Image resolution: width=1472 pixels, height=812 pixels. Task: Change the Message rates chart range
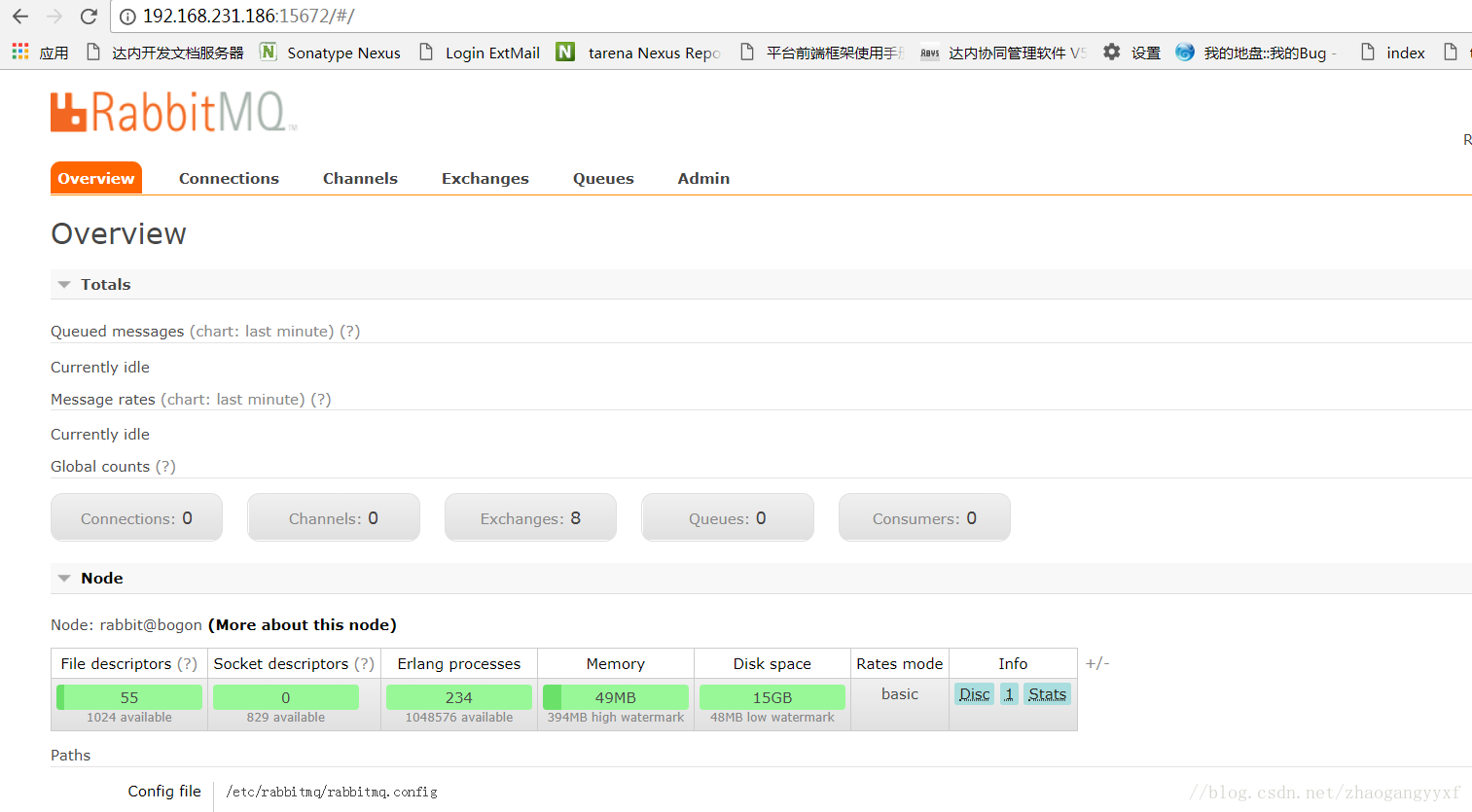[x=233, y=400]
